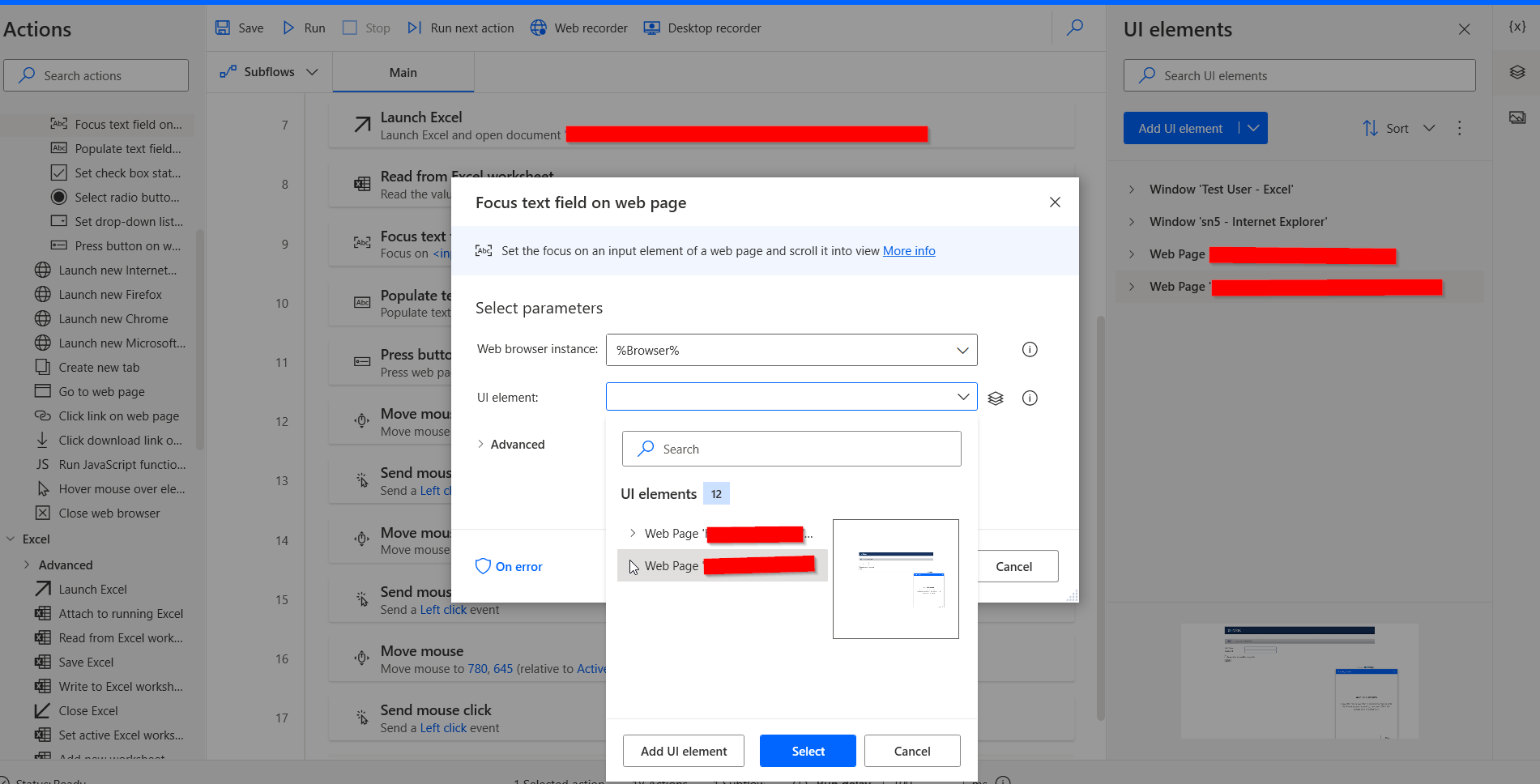The height and width of the screenshot is (784, 1540).
Task: Click the On error shield icon
Action: 484,566
